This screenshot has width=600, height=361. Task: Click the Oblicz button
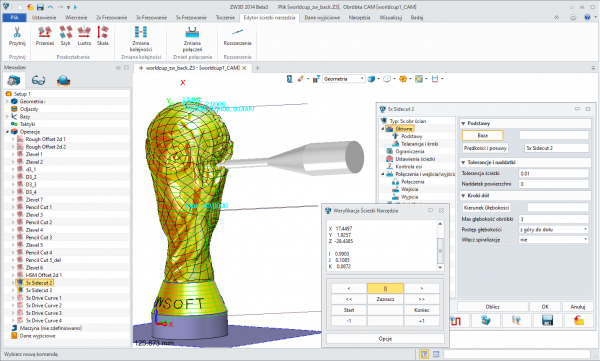pos(492,307)
